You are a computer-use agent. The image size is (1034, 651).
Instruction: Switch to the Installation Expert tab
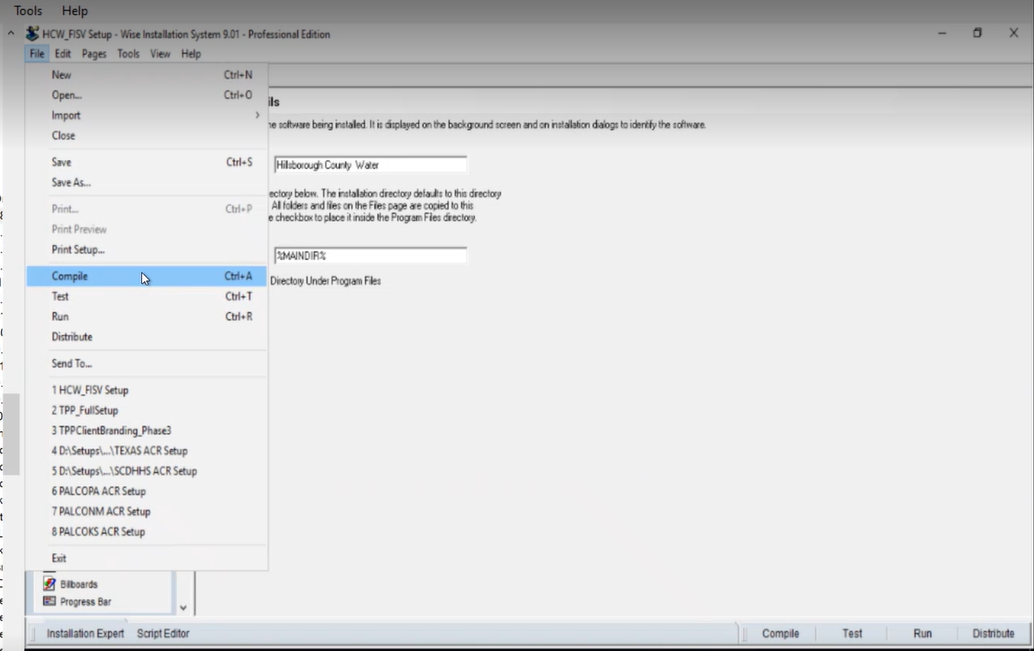(x=85, y=633)
